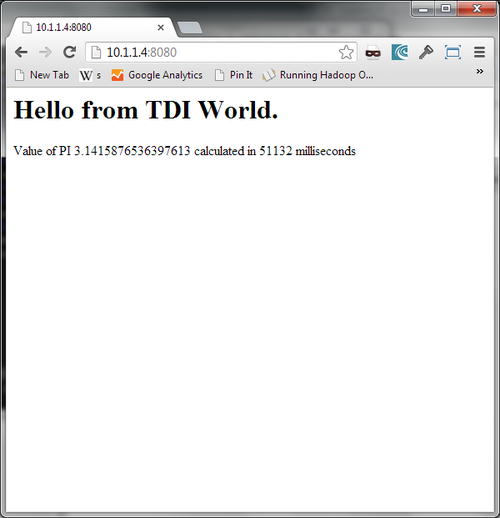Open the Running Hadoop bookmark
This screenshot has width=500, height=518.
point(318,75)
